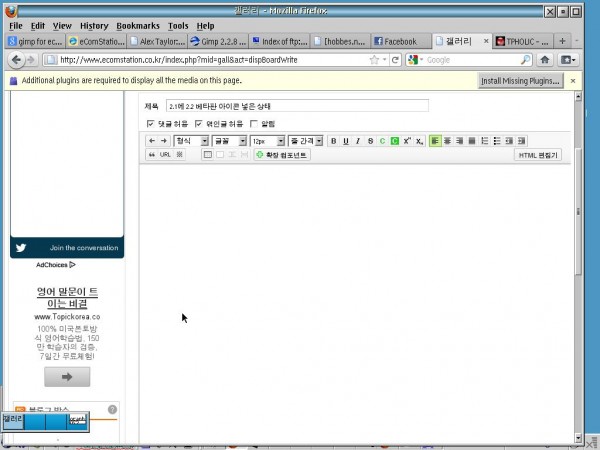Toggle underline formatting in editor

[x=346, y=141]
